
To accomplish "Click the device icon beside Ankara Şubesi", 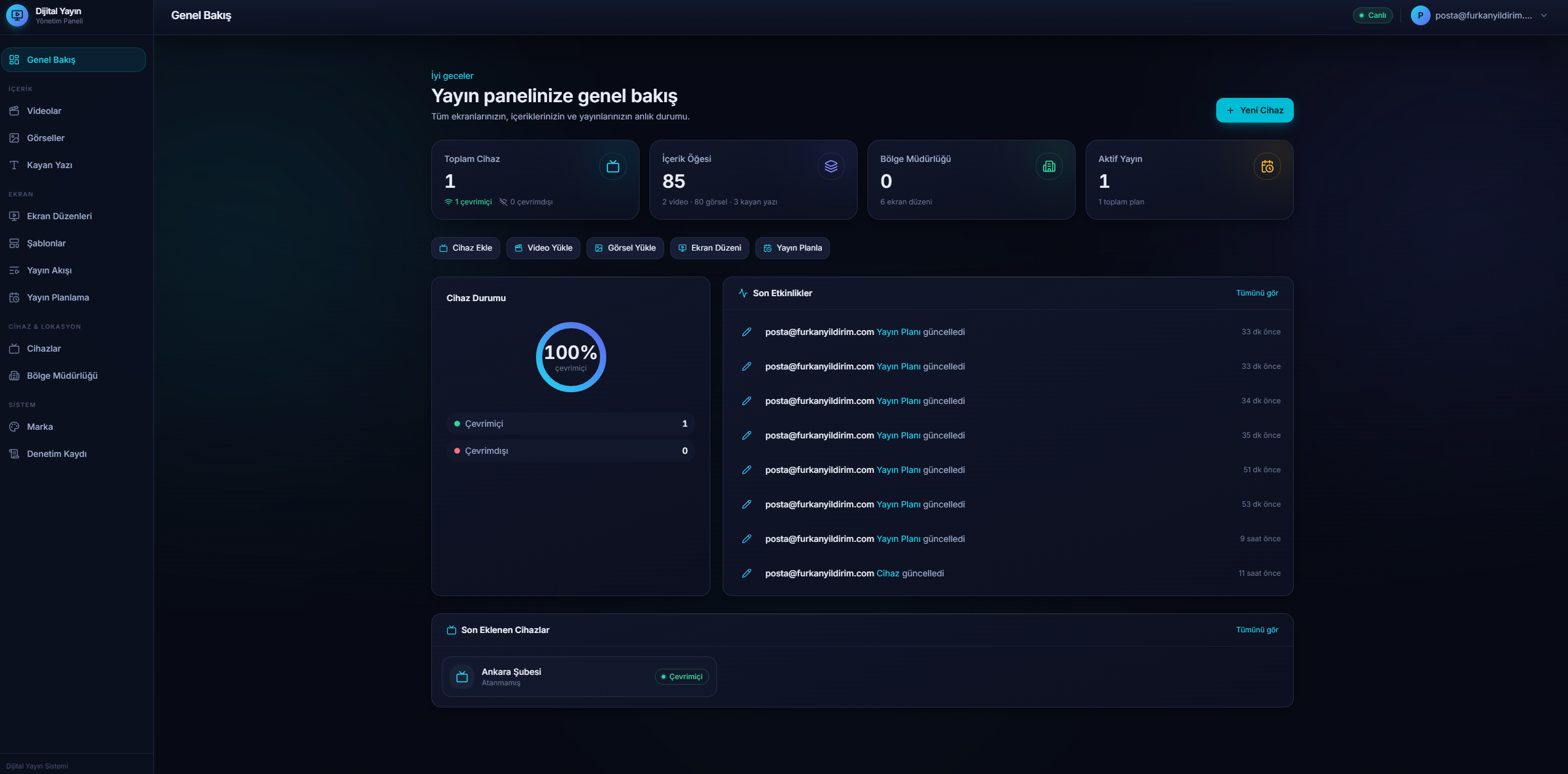I will 461,677.
